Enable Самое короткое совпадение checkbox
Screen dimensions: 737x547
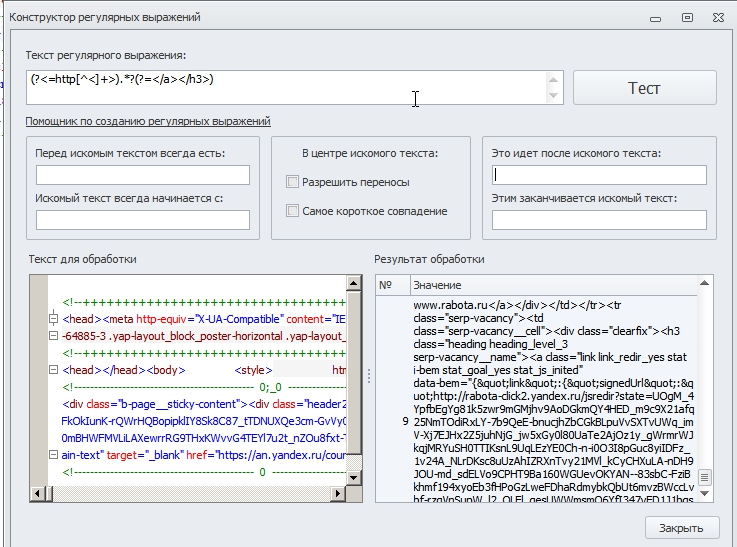[292, 211]
